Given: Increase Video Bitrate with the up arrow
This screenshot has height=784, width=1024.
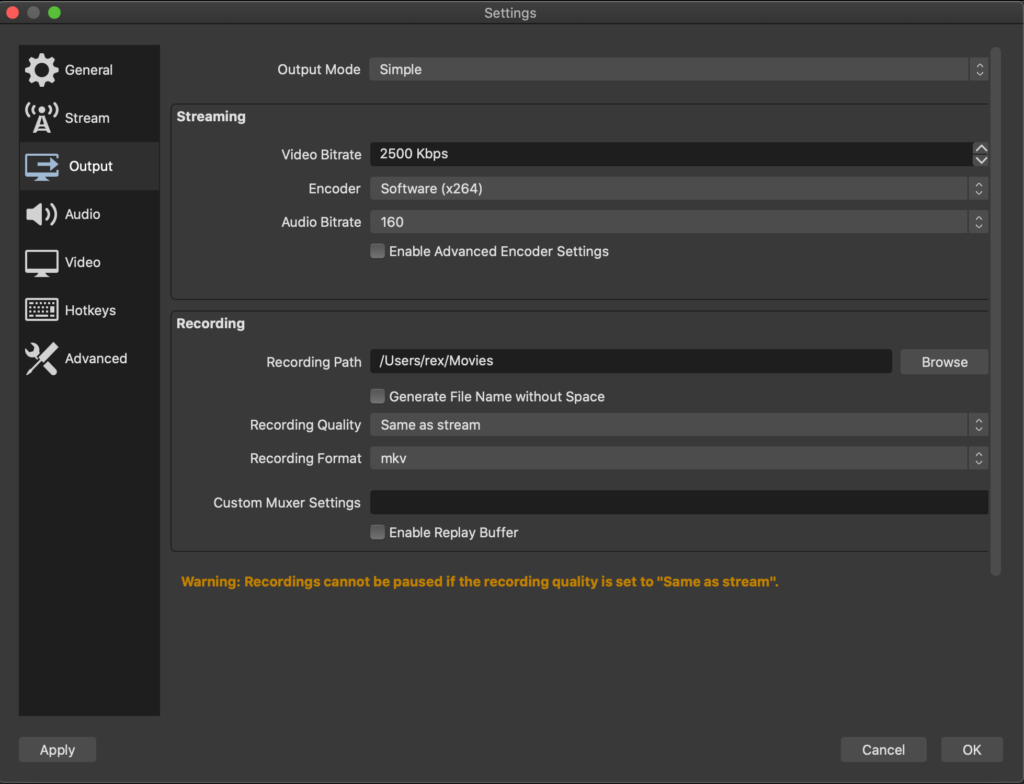Looking at the screenshot, I should coord(980,148).
